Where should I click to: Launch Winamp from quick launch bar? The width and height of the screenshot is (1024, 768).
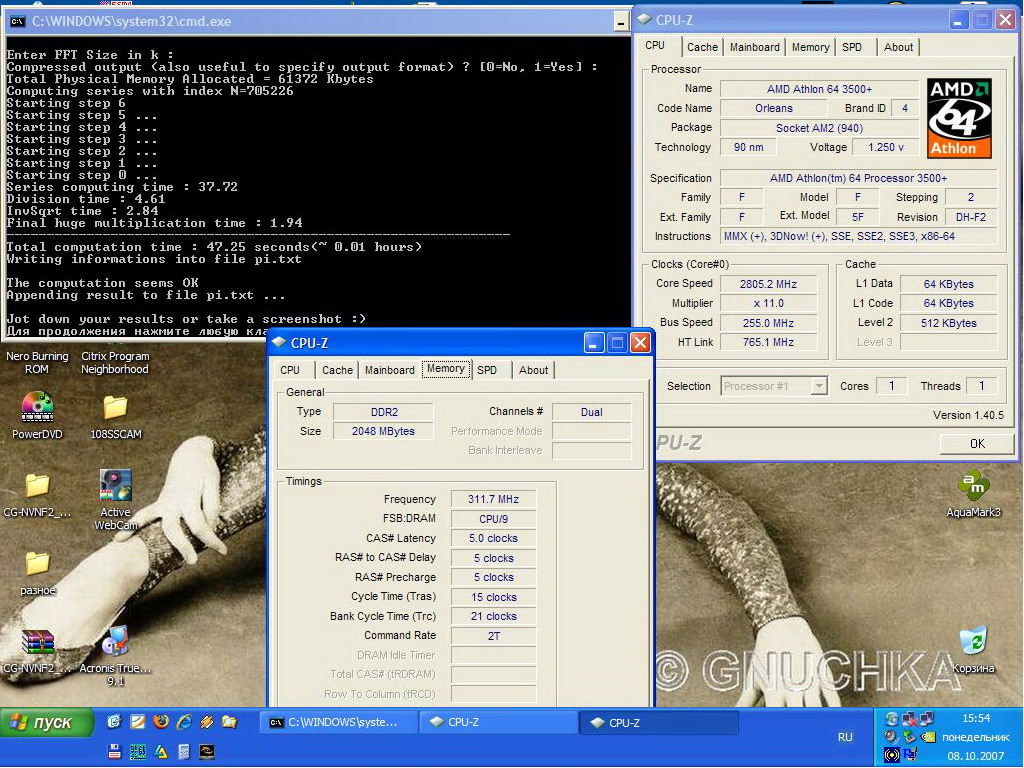click(x=207, y=722)
